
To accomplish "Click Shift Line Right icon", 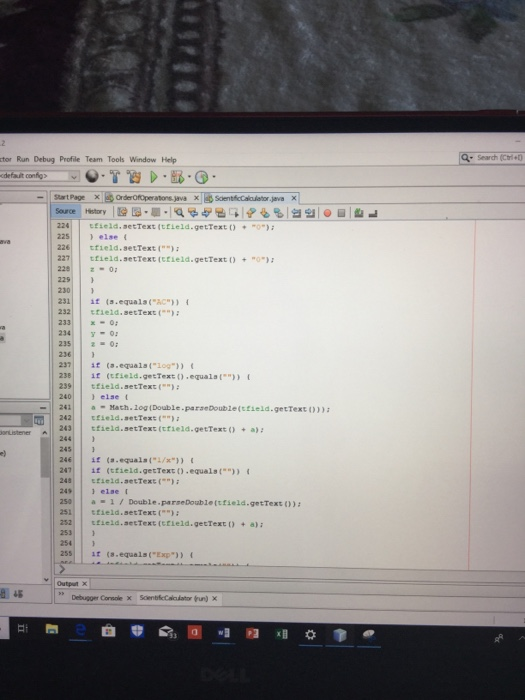I will (x=310, y=213).
